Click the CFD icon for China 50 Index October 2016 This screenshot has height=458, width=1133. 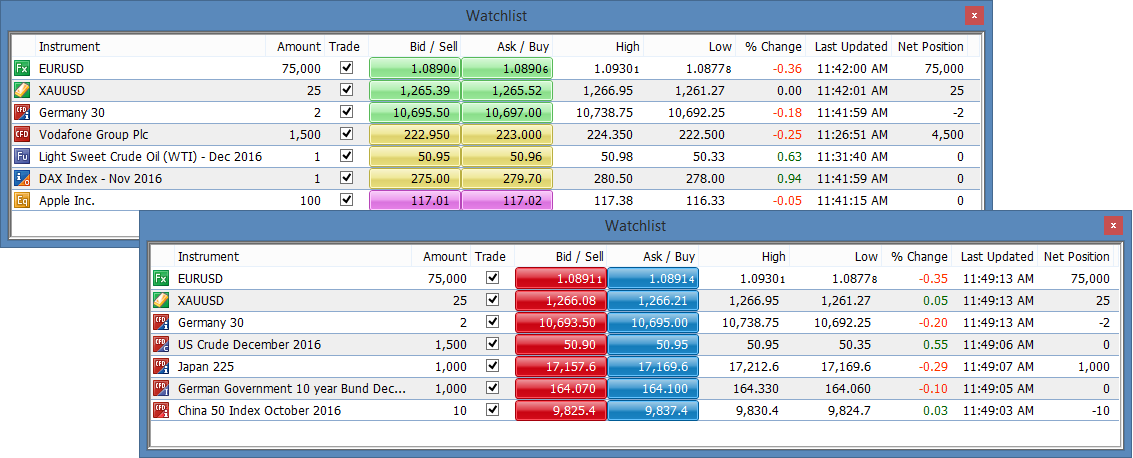tap(160, 410)
